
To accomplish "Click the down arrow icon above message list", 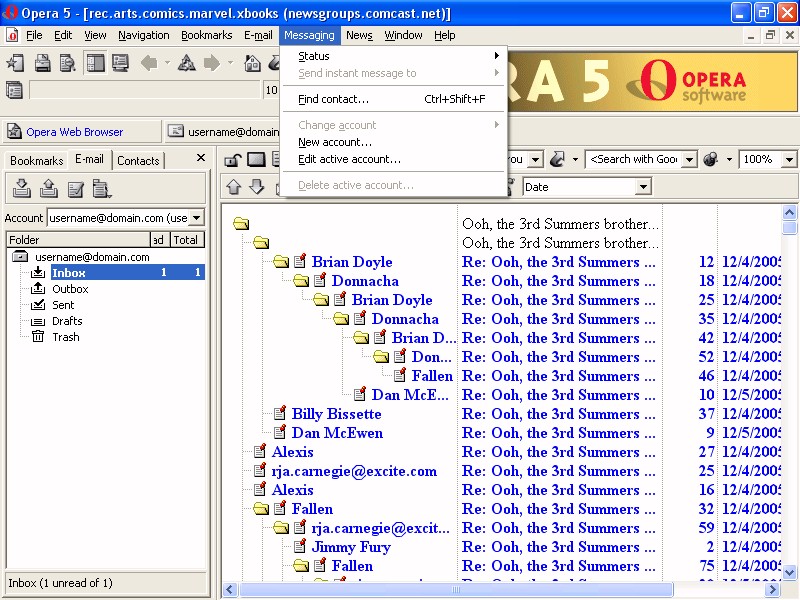I will coord(257,187).
